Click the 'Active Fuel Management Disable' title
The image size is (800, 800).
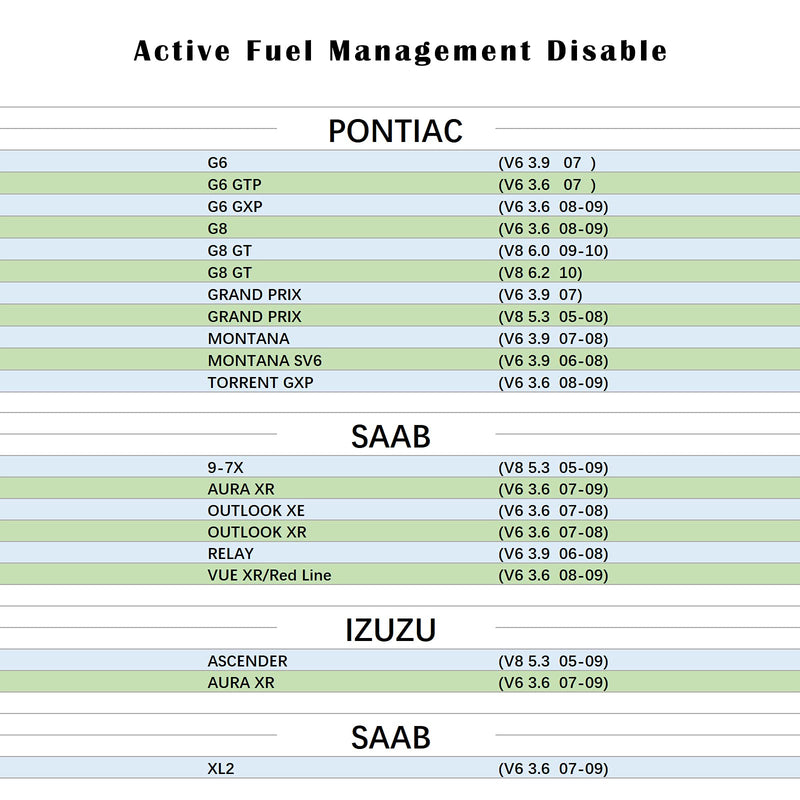(x=401, y=52)
